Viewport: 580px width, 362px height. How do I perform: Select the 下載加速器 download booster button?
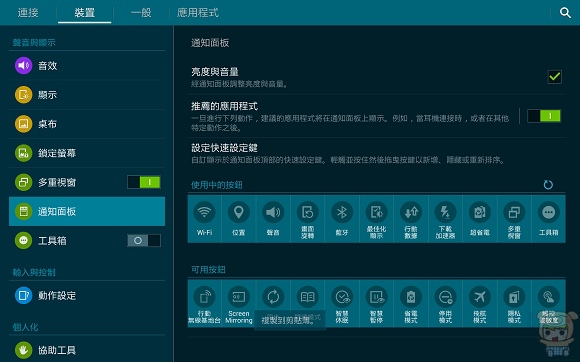[445, 219]
